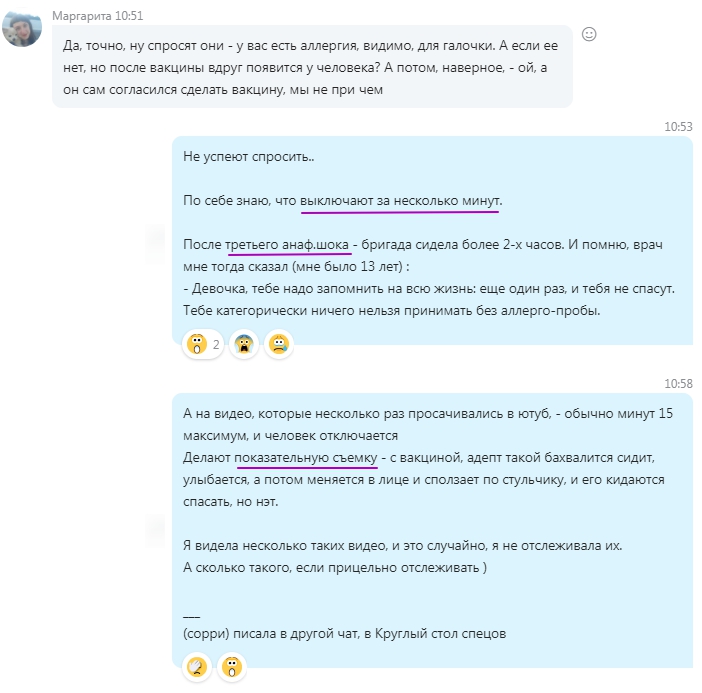Click the sender name Маргарита
The image size is (702, 693).
81,16
